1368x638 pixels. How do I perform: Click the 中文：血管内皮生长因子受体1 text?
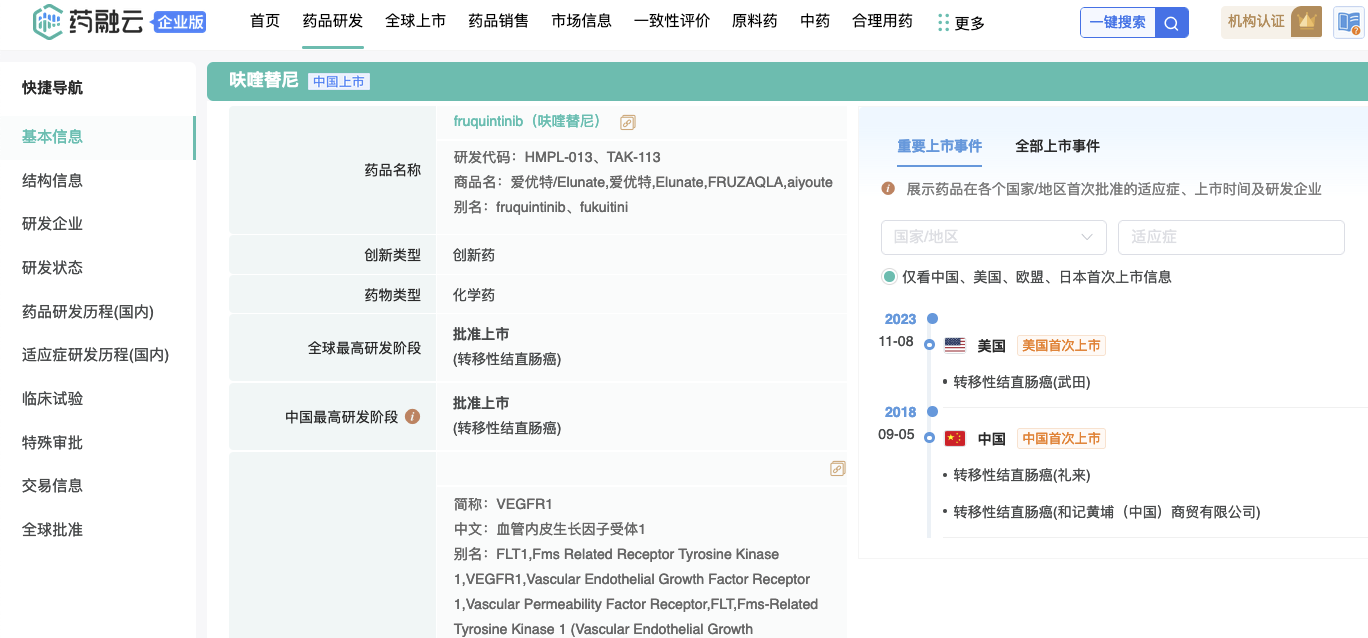(x=549, y=529)
